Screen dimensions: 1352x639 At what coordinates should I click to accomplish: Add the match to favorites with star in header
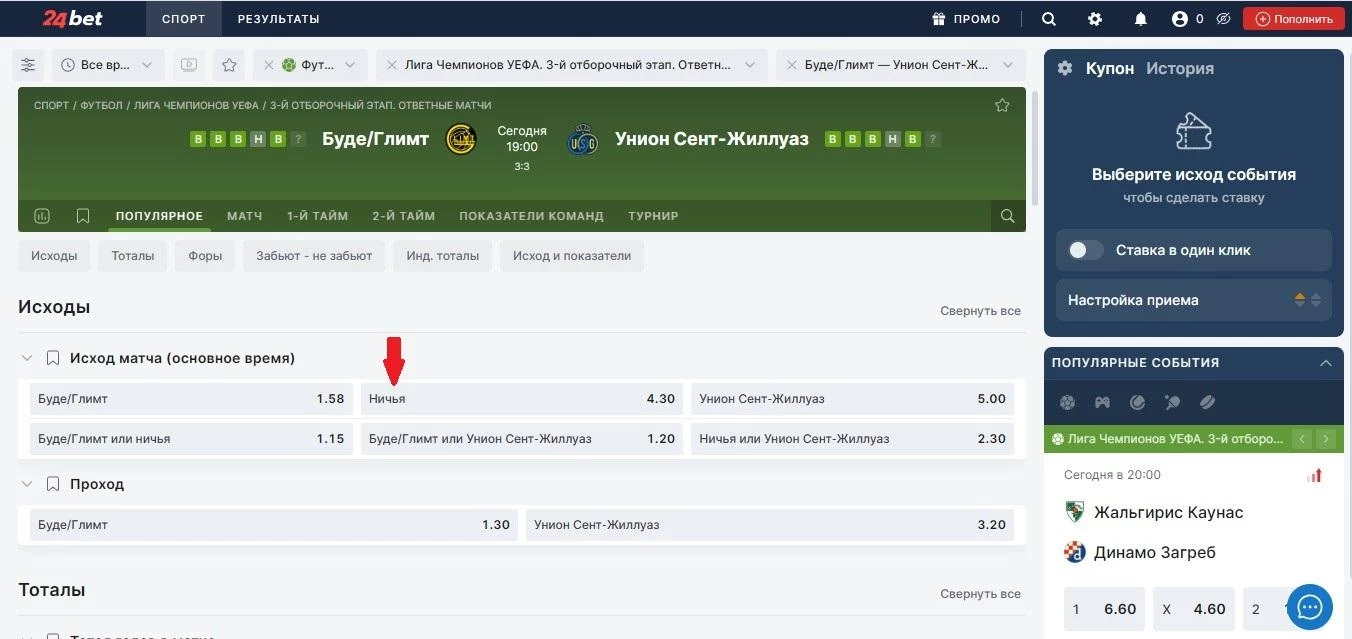[1002, 105]
